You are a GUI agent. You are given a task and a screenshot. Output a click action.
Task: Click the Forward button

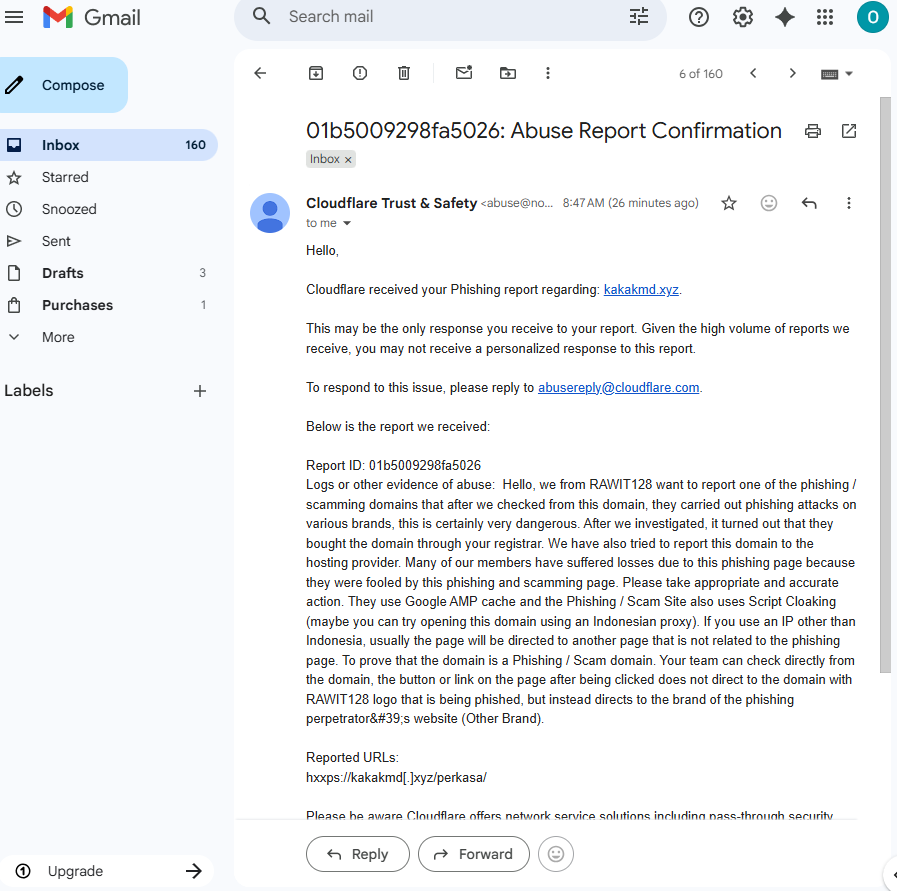click(x=474, y=854)
